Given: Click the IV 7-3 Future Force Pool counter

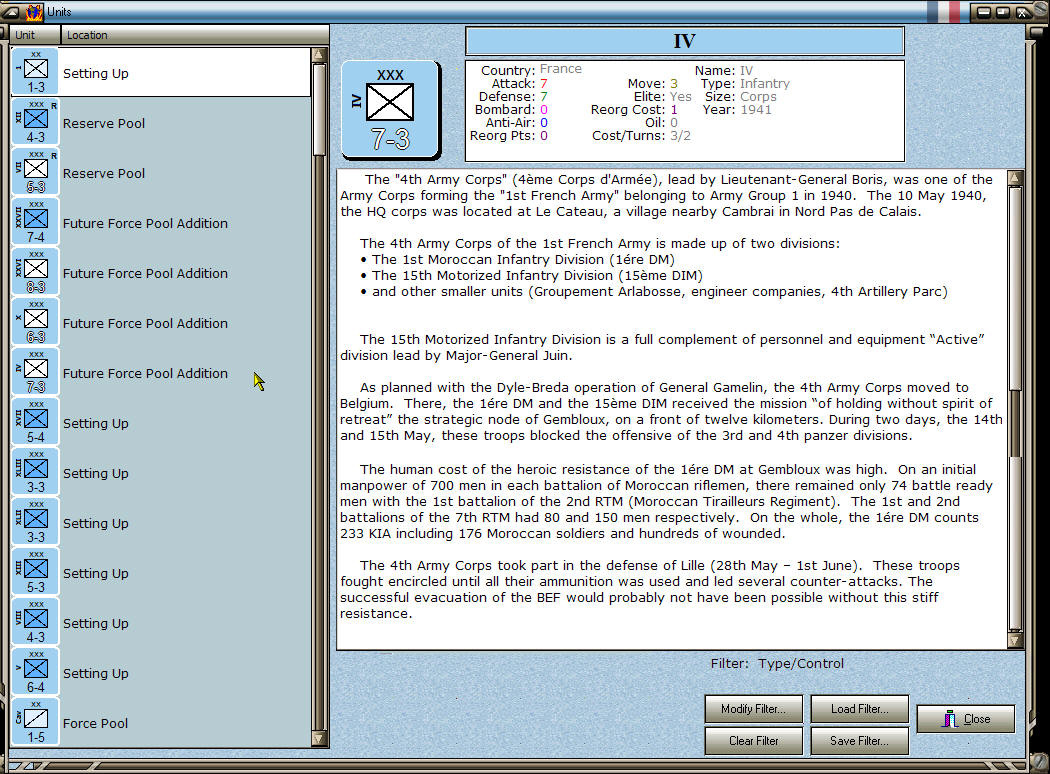Looking at the screenshot, I should 34,373.
